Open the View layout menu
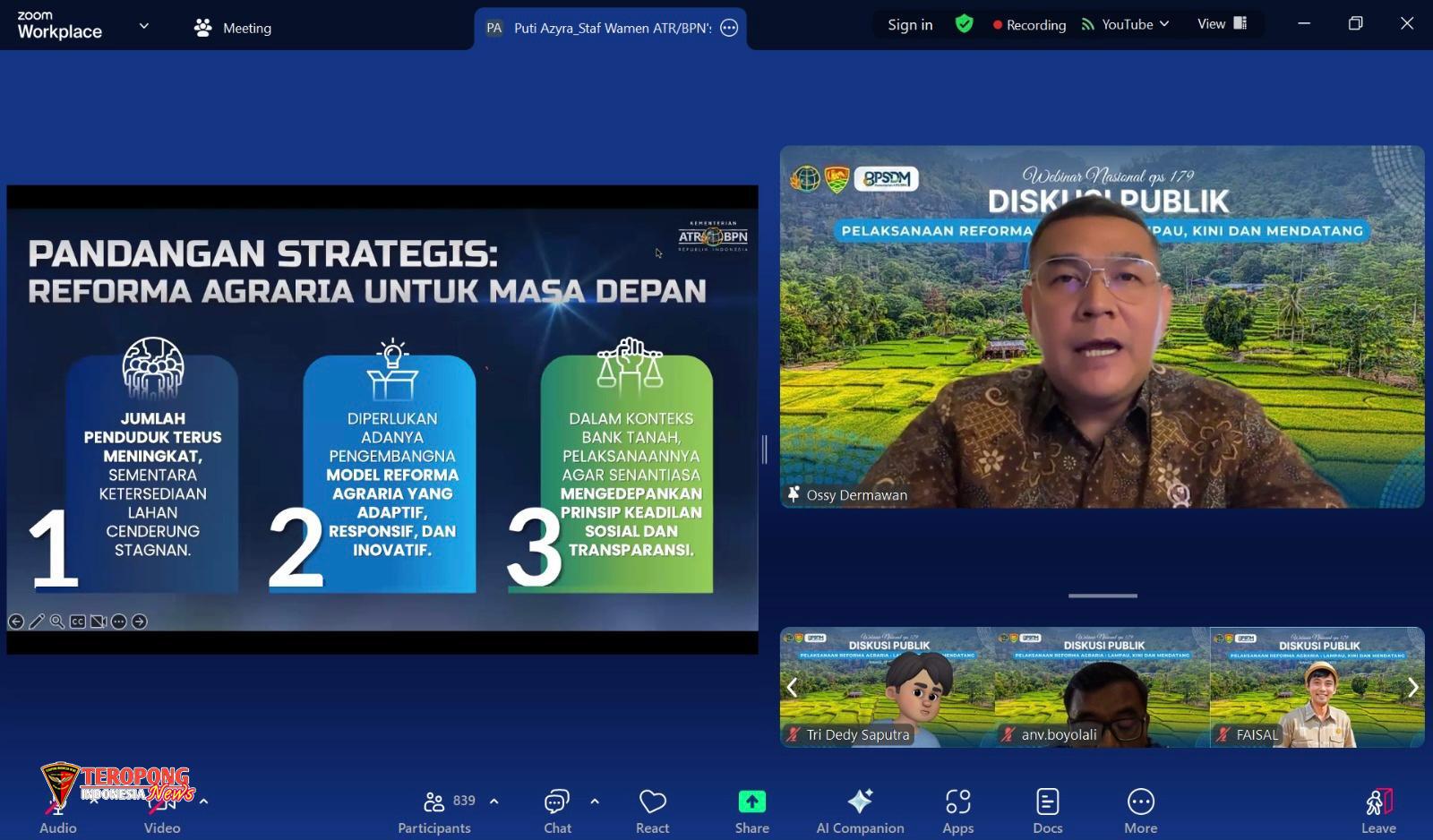This screenshot has width=1433, height=840. [x=1222, y=24]
